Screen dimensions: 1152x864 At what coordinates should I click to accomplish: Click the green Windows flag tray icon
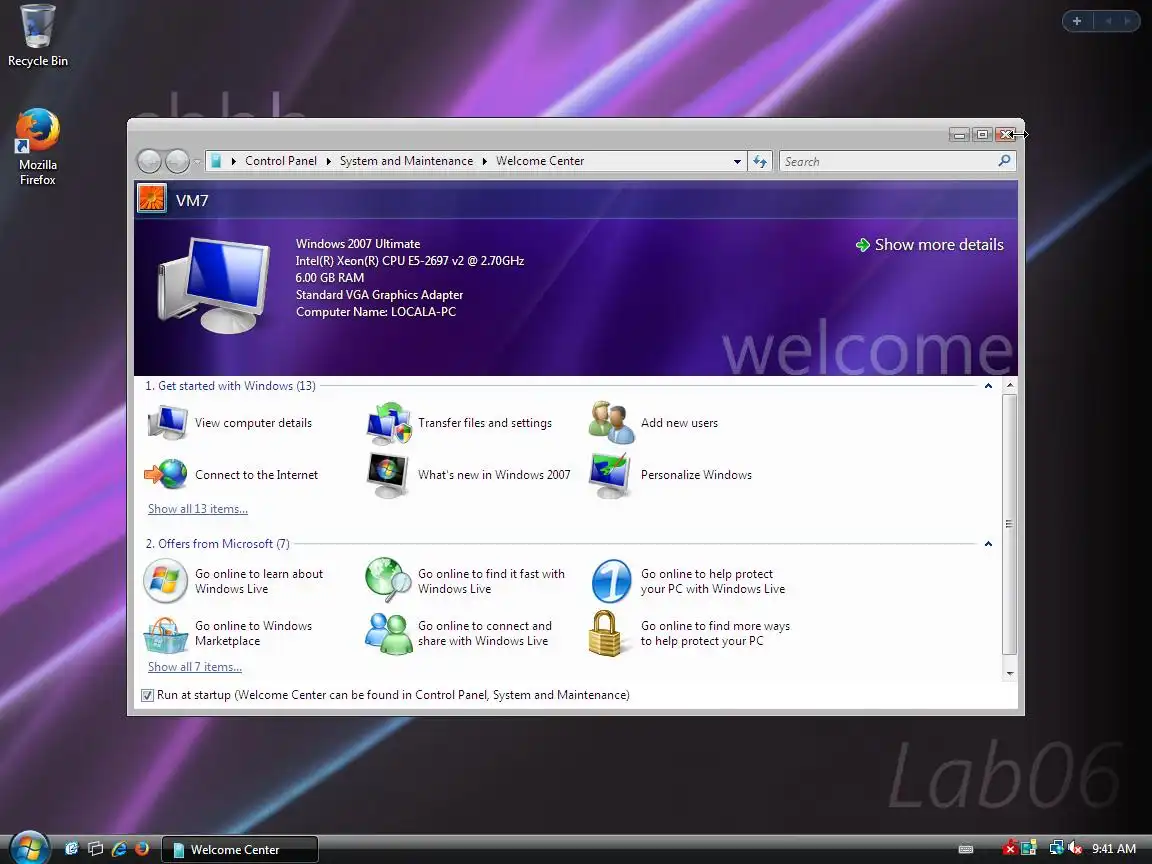pos(1029,849)
